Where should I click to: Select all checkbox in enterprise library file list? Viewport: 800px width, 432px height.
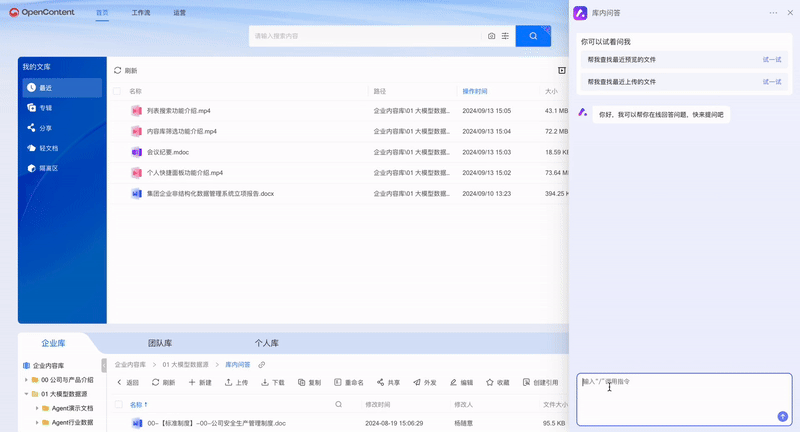[x=119, y=404]
